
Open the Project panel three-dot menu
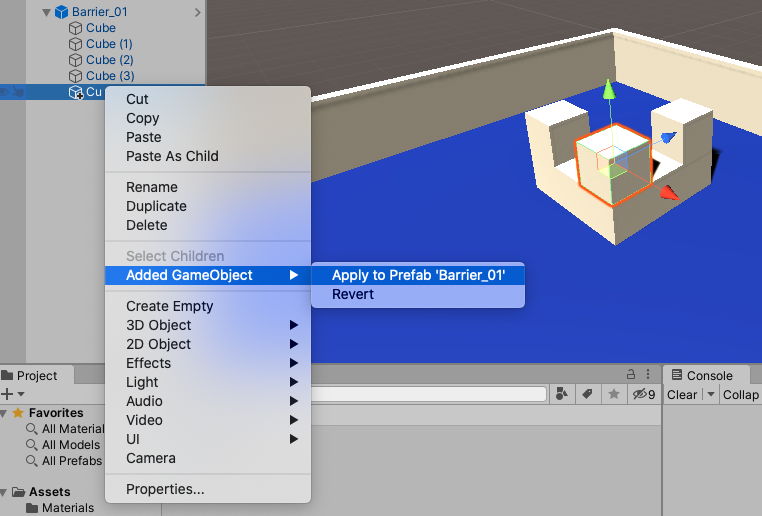(648, 374)
